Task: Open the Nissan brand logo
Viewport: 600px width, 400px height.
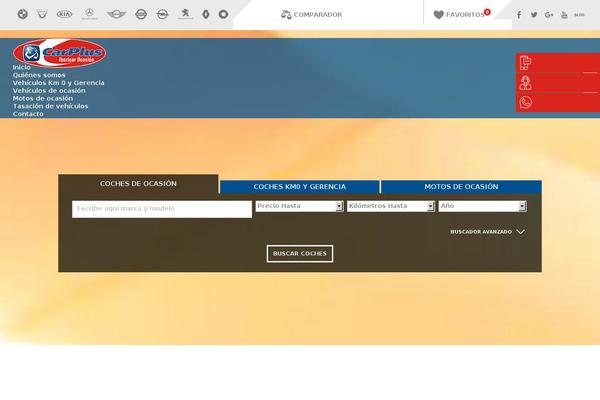Action: coord(141,15)
